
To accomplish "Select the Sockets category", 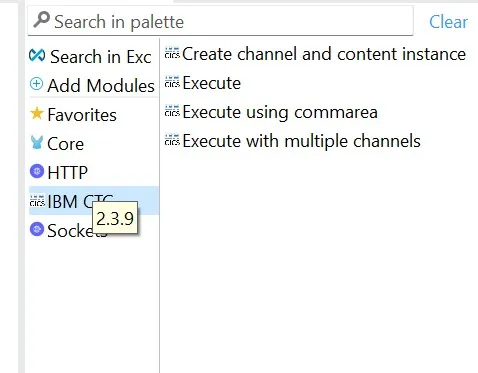I will (77, 231).
